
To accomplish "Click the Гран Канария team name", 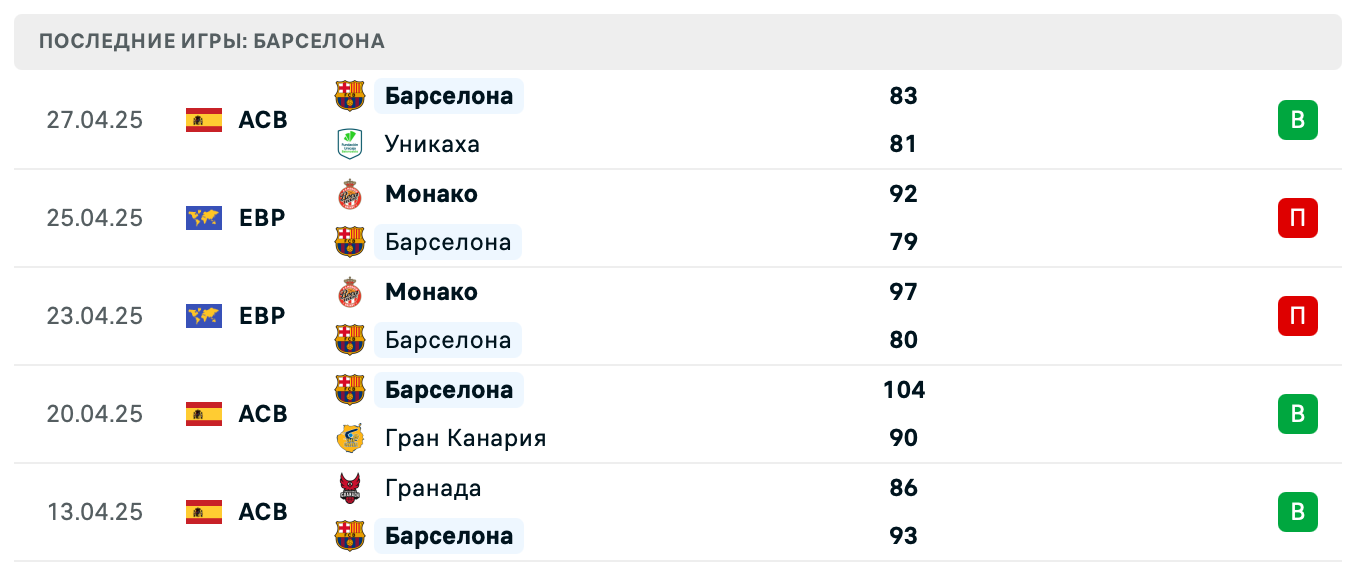I will coord(464,438).
